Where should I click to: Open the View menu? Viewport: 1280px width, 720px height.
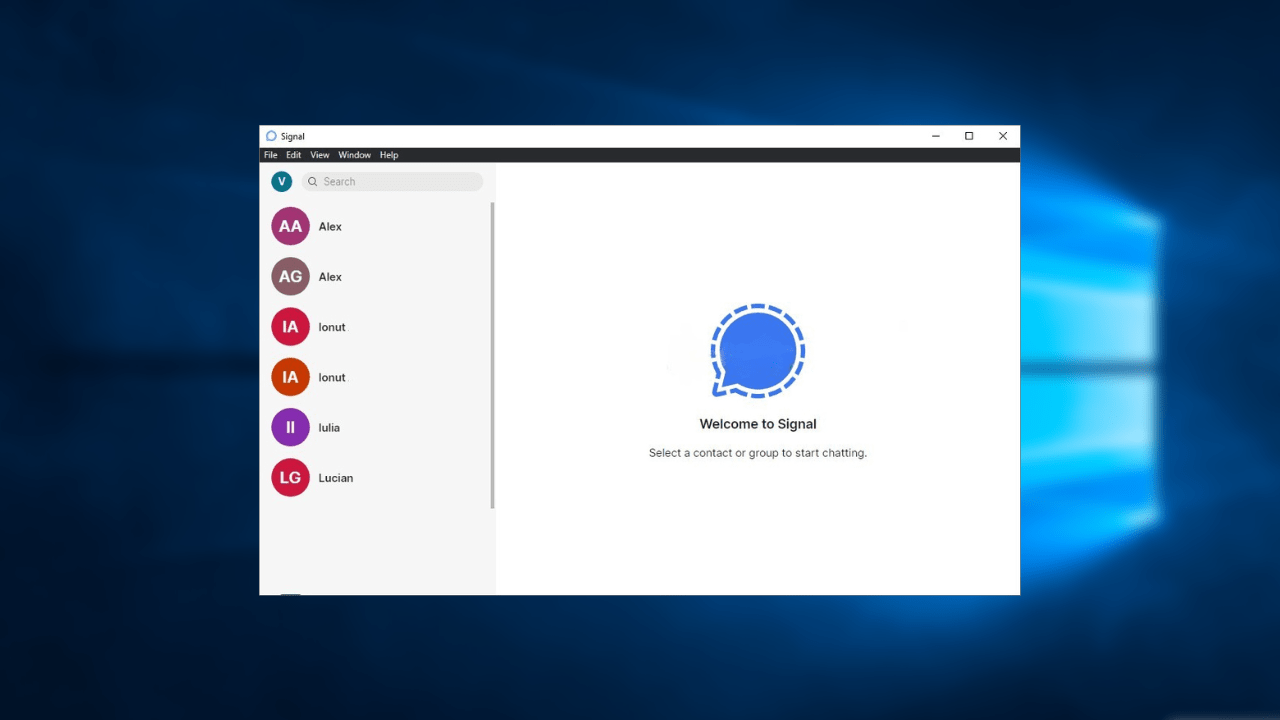pyautogui.click(x=319, y=155)
